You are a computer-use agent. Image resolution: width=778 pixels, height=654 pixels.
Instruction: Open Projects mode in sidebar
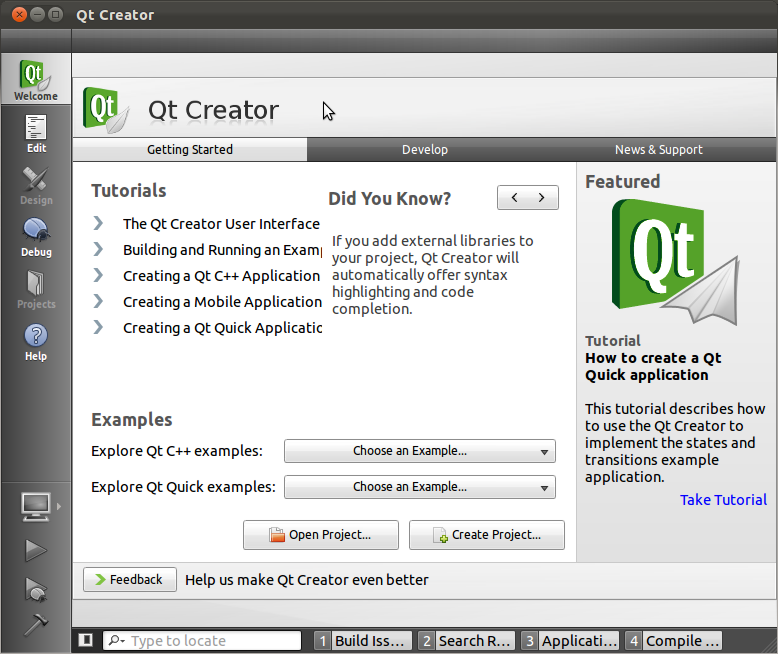click(x=36, y=290)
